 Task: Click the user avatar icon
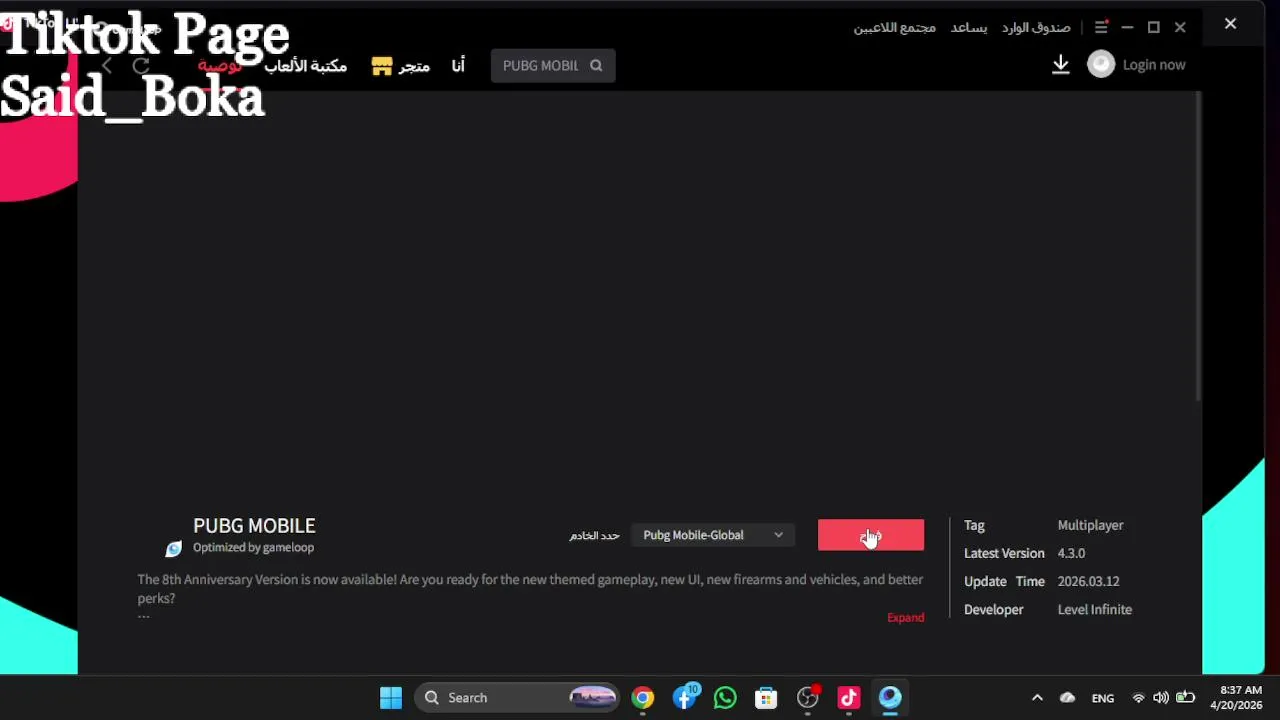pos(1101,64)
